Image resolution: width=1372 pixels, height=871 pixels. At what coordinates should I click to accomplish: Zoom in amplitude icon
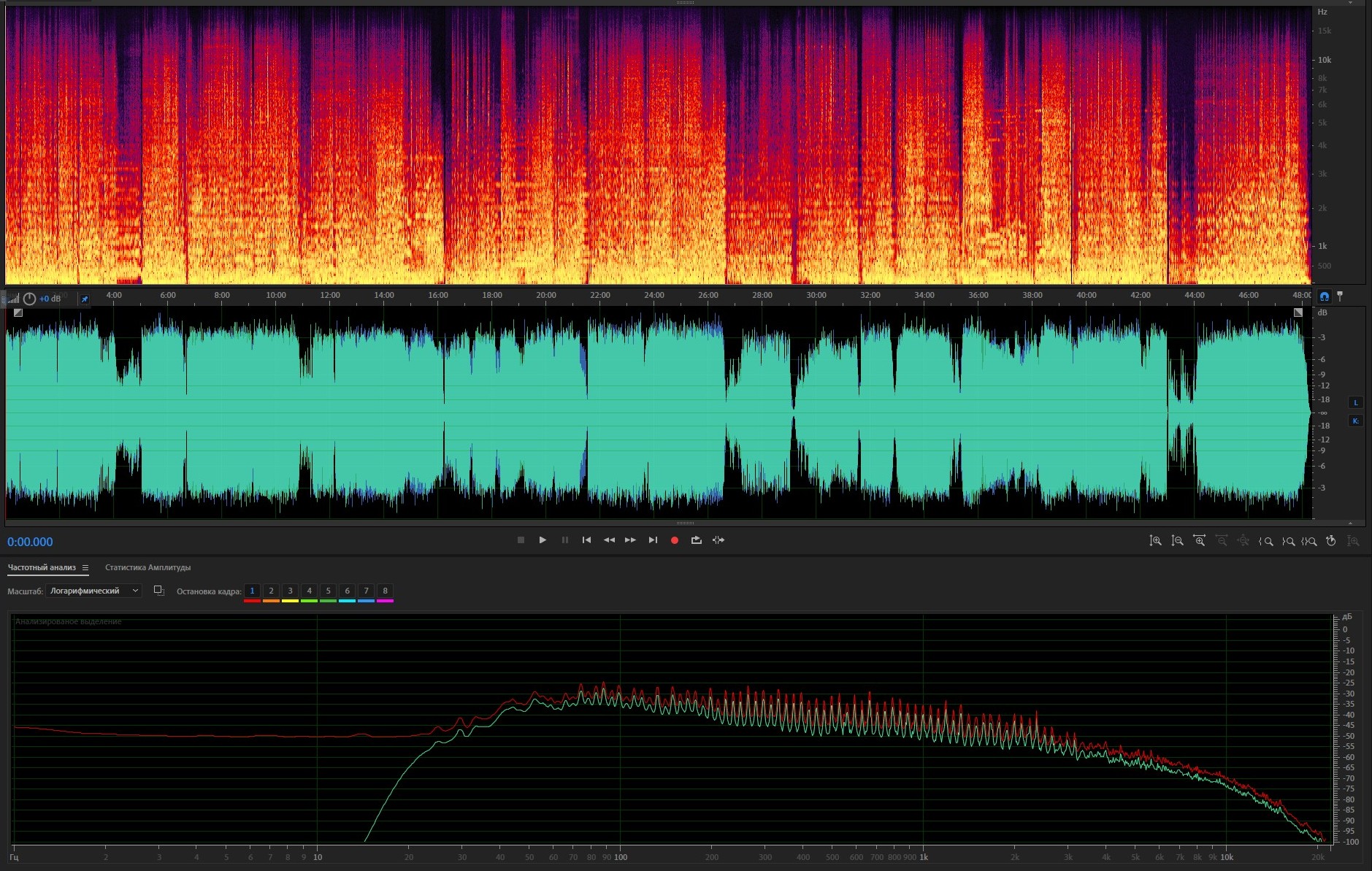tap(1155, 541)
